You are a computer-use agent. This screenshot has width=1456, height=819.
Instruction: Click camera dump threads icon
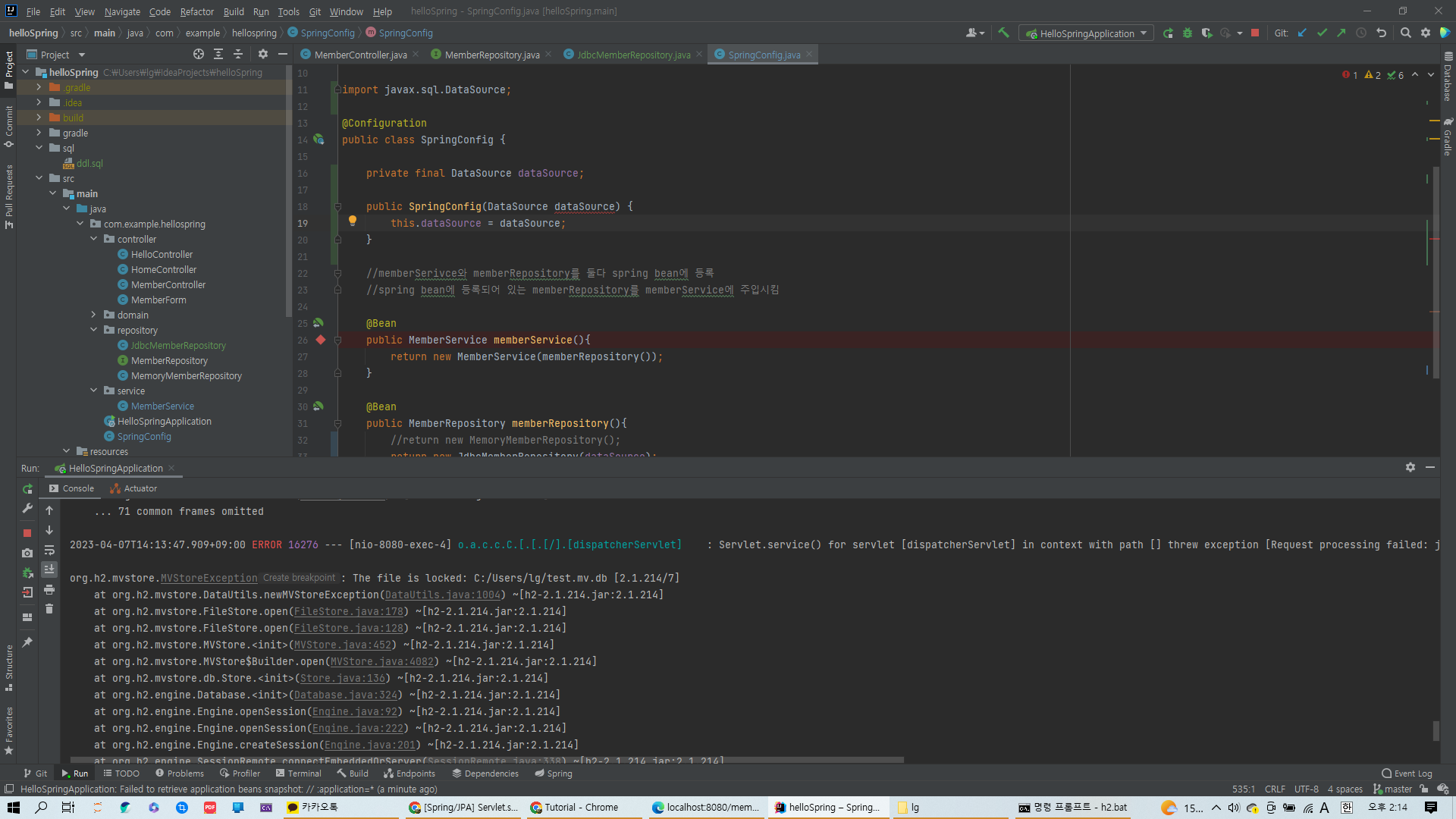click(x=27, y=553)
